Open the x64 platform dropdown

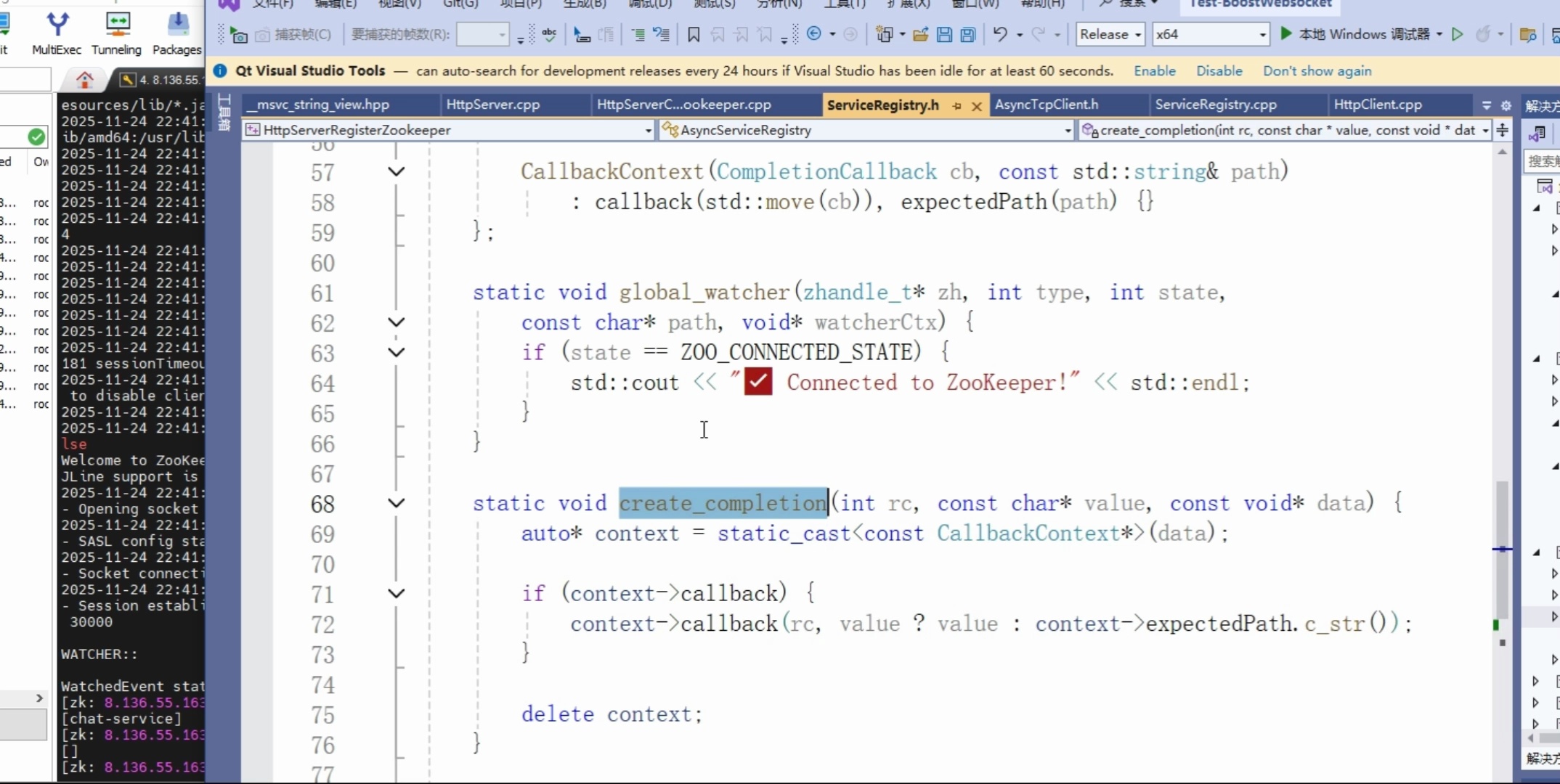(x=1211, y=34)
